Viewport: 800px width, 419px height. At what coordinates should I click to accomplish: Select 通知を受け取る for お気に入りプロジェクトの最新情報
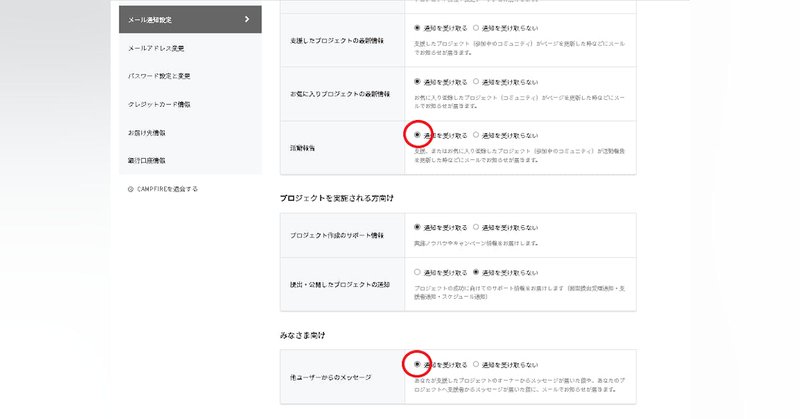(x=417, y=82)
